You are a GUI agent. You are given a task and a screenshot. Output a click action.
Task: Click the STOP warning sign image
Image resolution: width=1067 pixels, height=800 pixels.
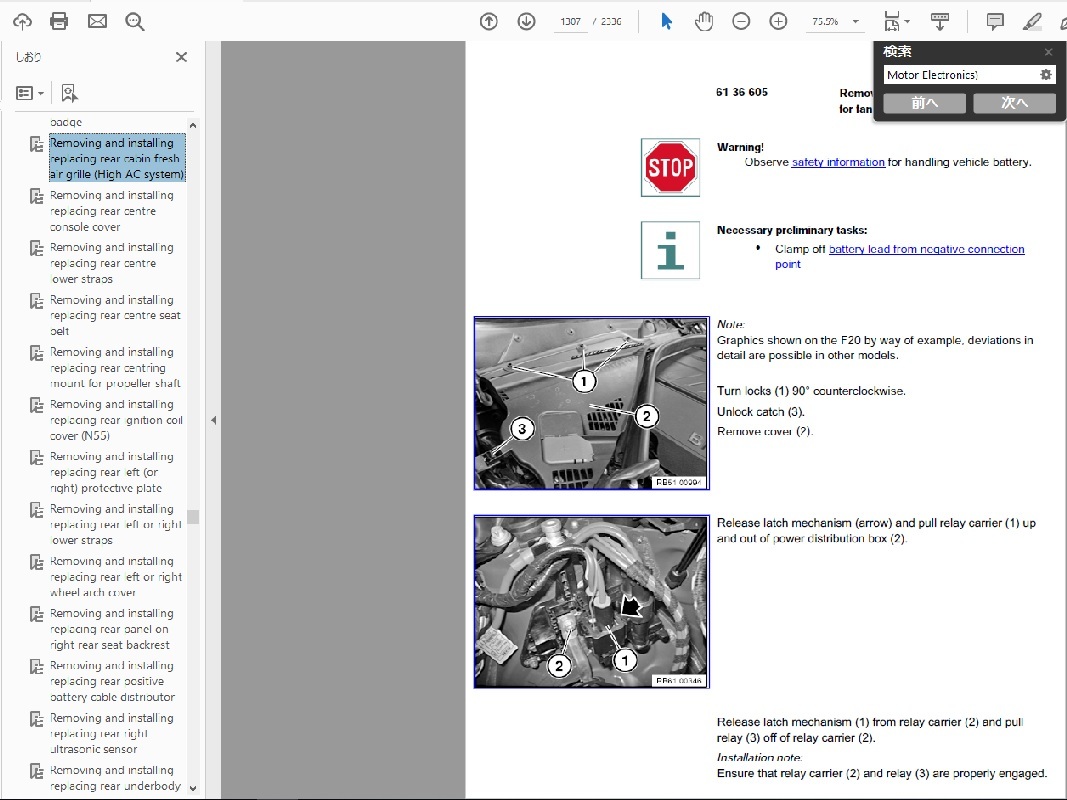pos(670,167)
